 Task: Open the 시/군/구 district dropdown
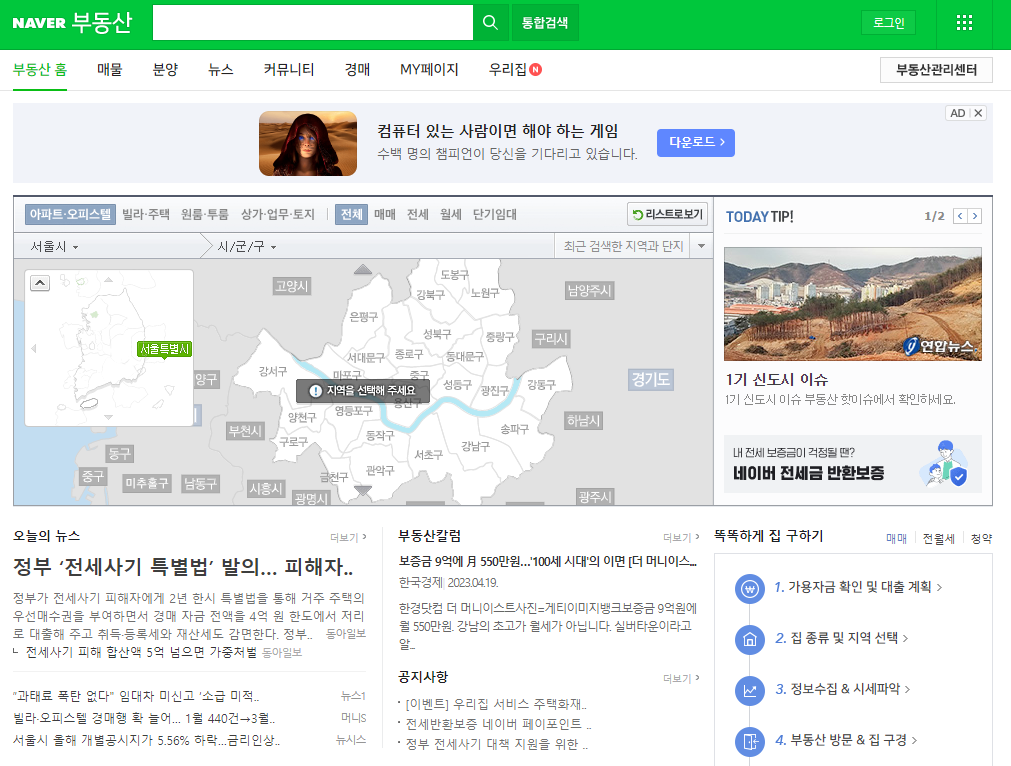tap(247, 246)
